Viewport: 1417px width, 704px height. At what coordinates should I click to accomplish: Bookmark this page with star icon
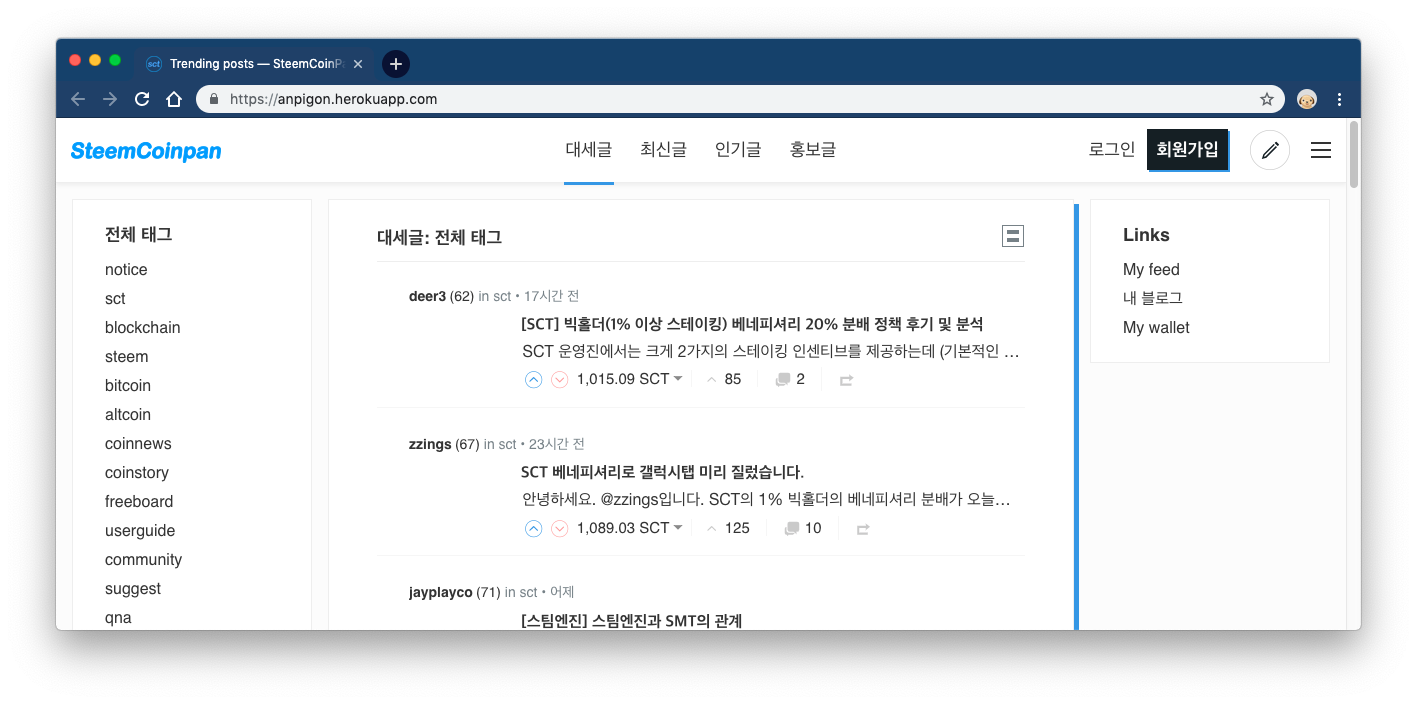pyautogui.click(x=1266, y=99)
